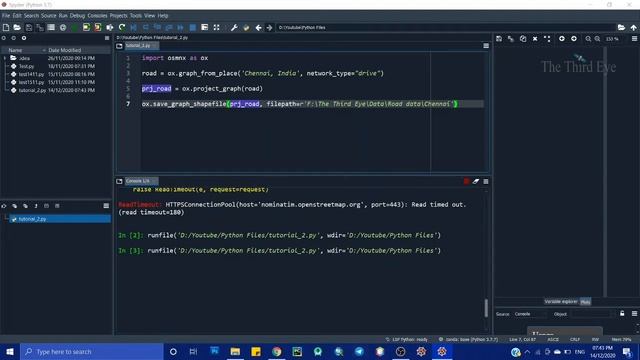Open the PYTHONPATH manager icon
The width and height of the screenshot is (640, 360).
(x=246, y=27)
